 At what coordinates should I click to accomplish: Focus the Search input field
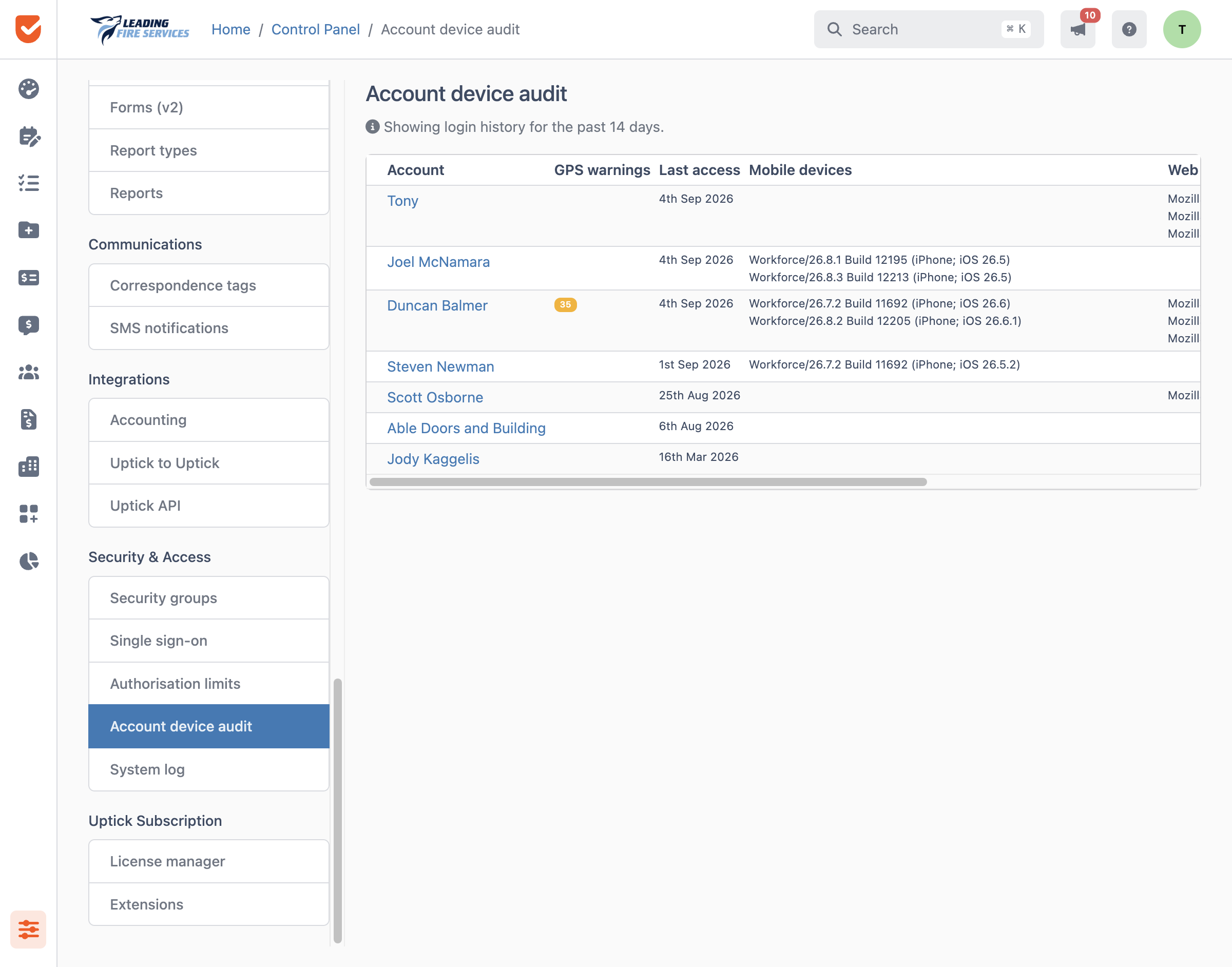tap(929, 29)
